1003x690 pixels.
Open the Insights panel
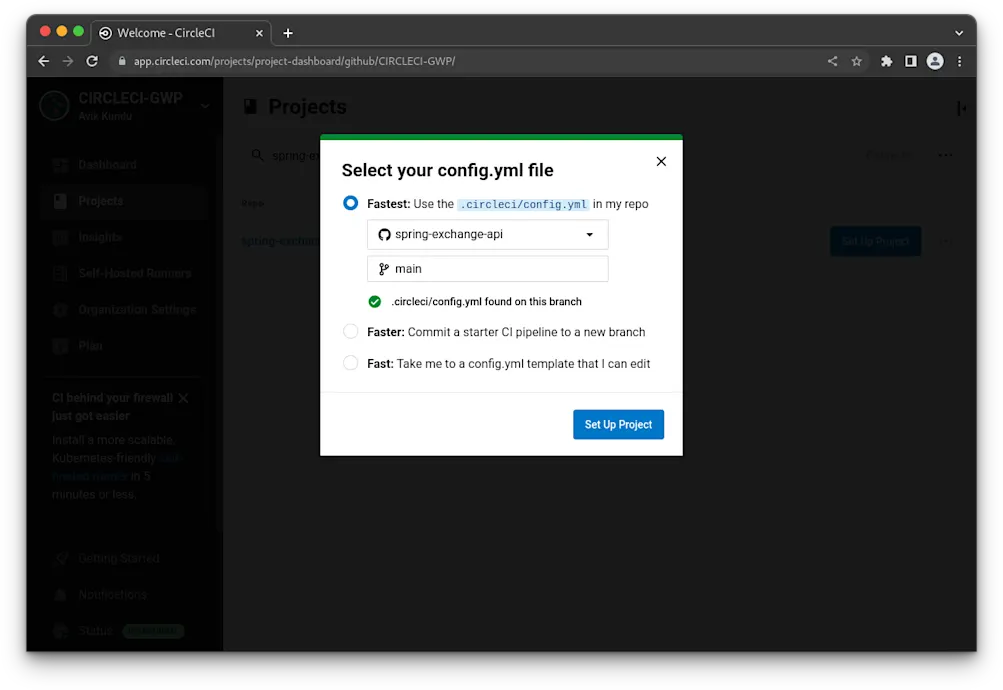(95, 237)
